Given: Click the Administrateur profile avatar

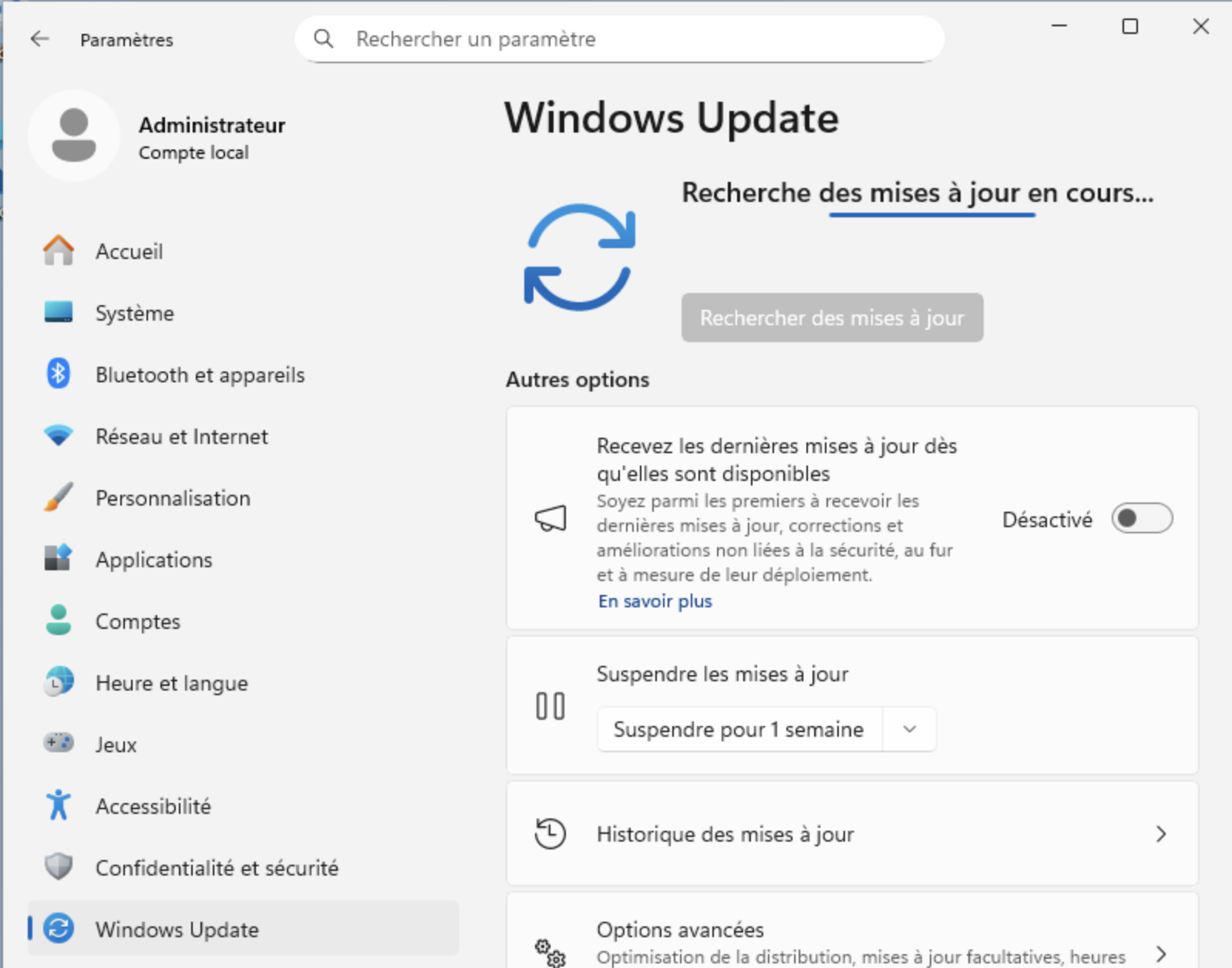Looking at the screenshot, I should point(74,136).
